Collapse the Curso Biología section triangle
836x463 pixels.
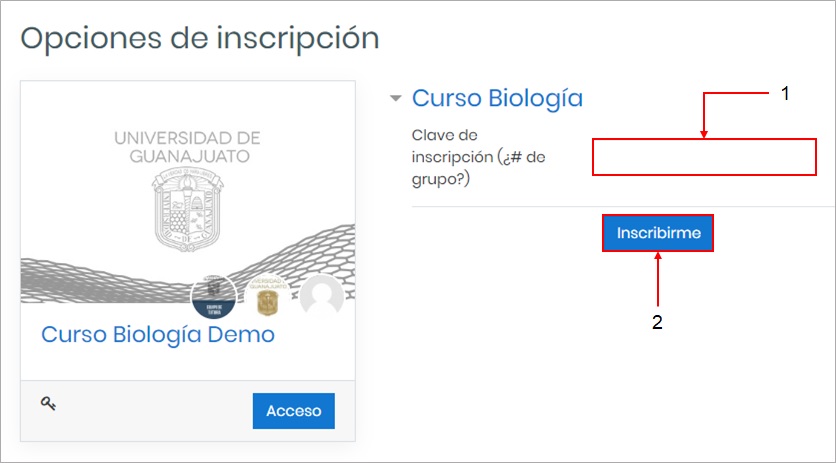click(395, 99)
